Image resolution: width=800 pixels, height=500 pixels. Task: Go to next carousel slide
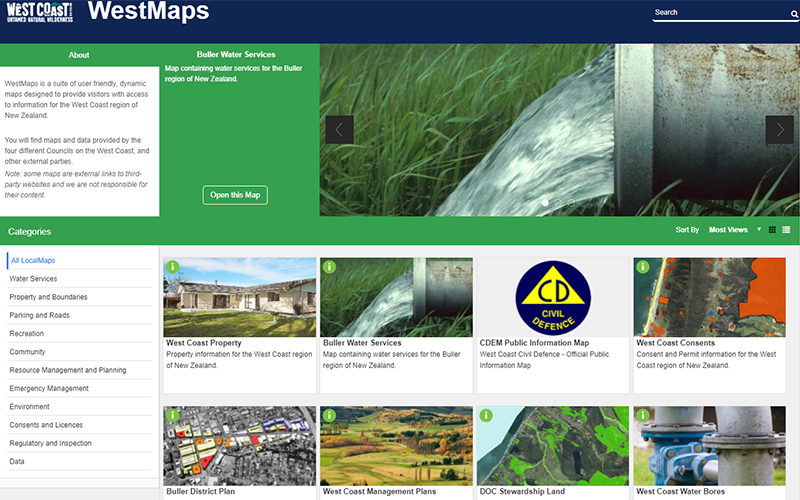point(780,130)
